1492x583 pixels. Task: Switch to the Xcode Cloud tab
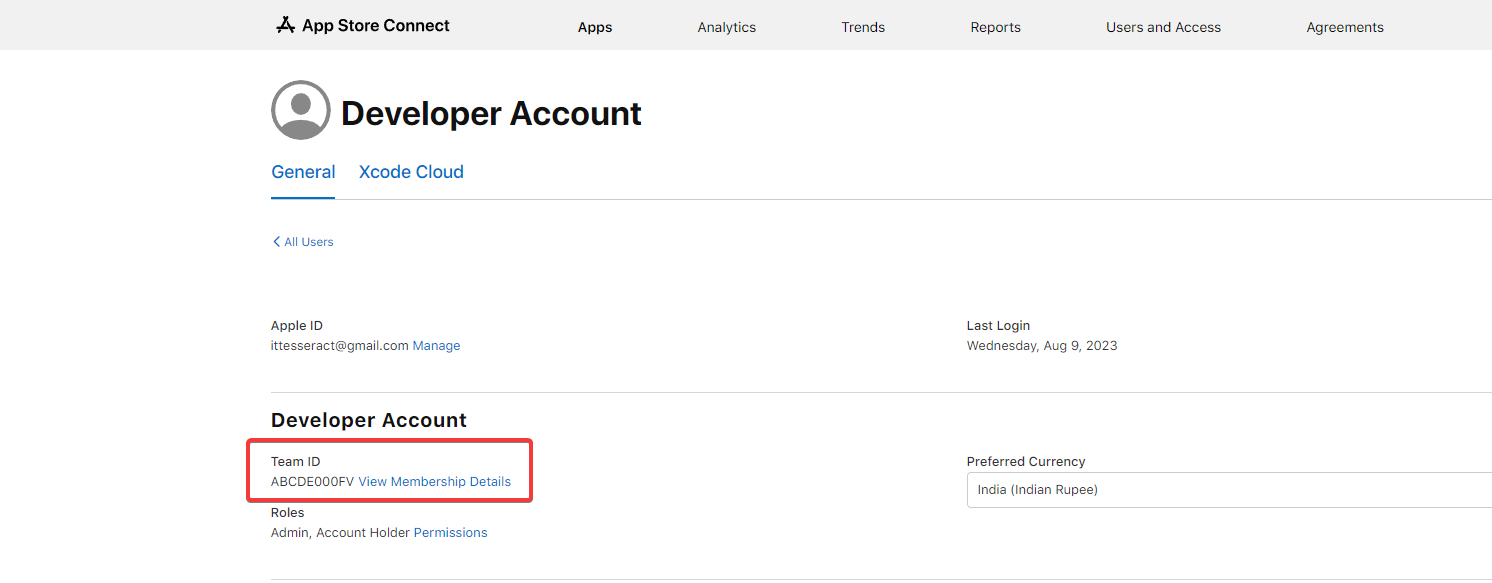coord(411,172)
